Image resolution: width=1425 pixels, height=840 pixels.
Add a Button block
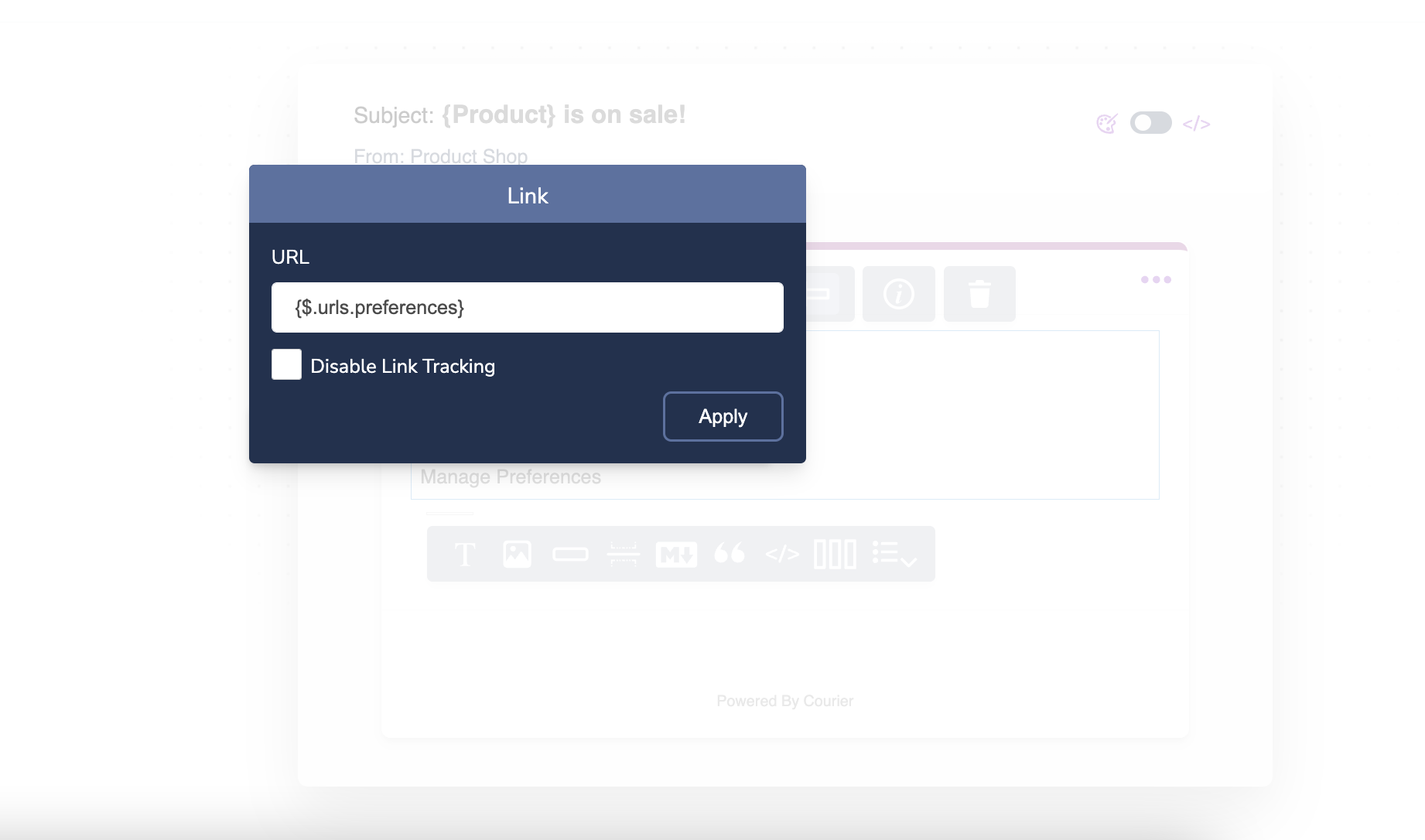570,553
